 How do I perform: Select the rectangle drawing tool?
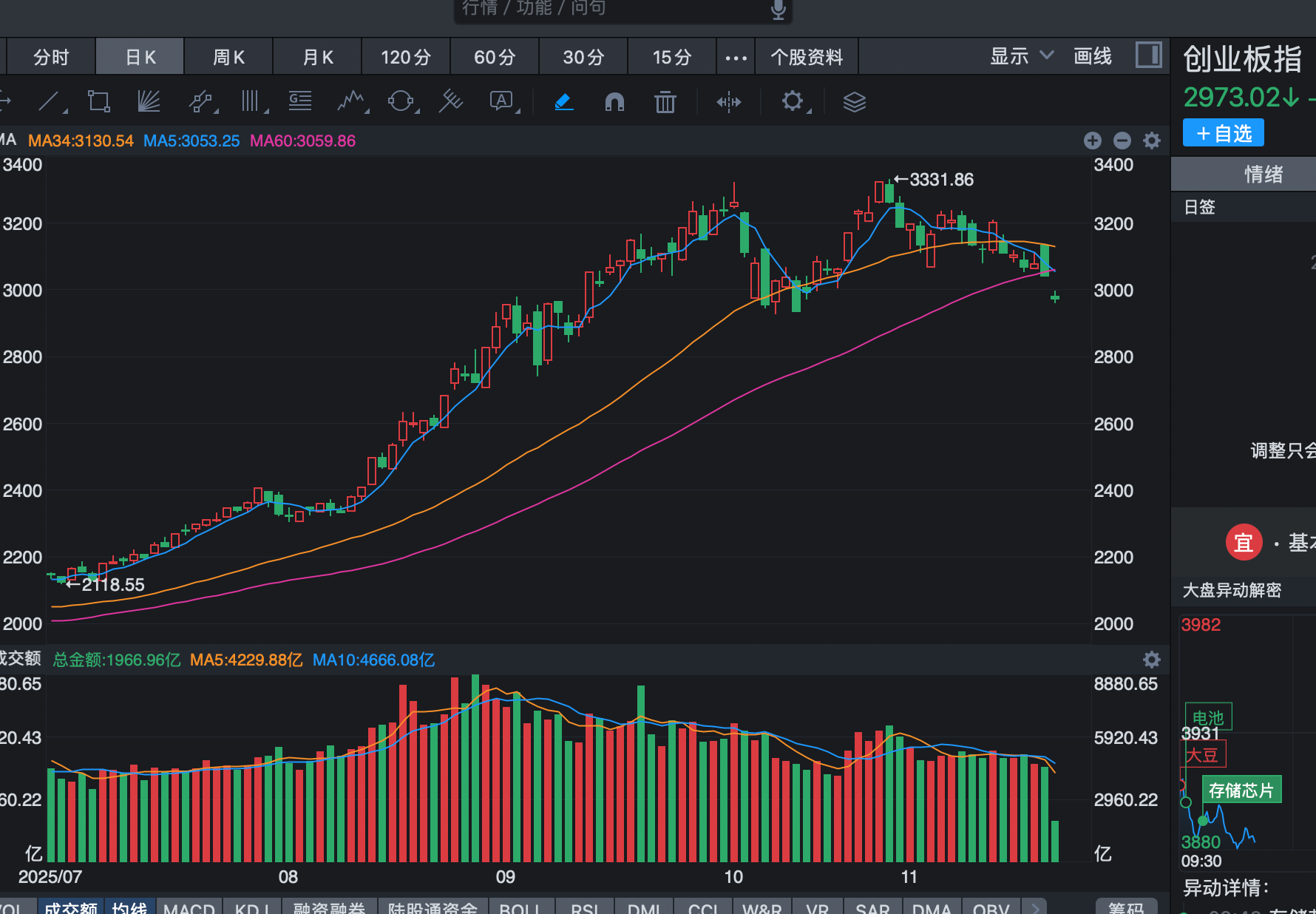coord(98,101)
